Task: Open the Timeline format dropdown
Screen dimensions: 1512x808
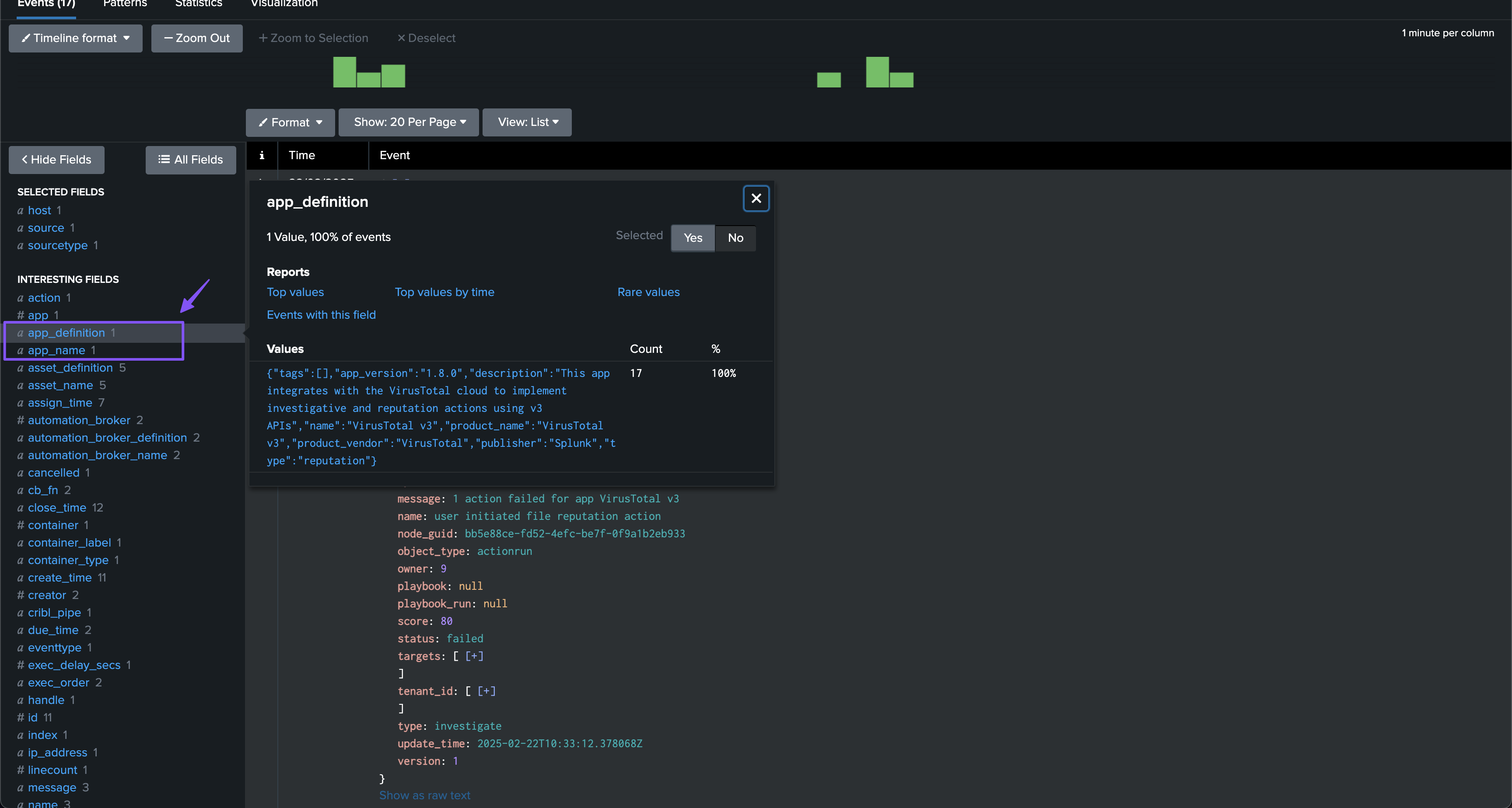Action: (75, 38)
